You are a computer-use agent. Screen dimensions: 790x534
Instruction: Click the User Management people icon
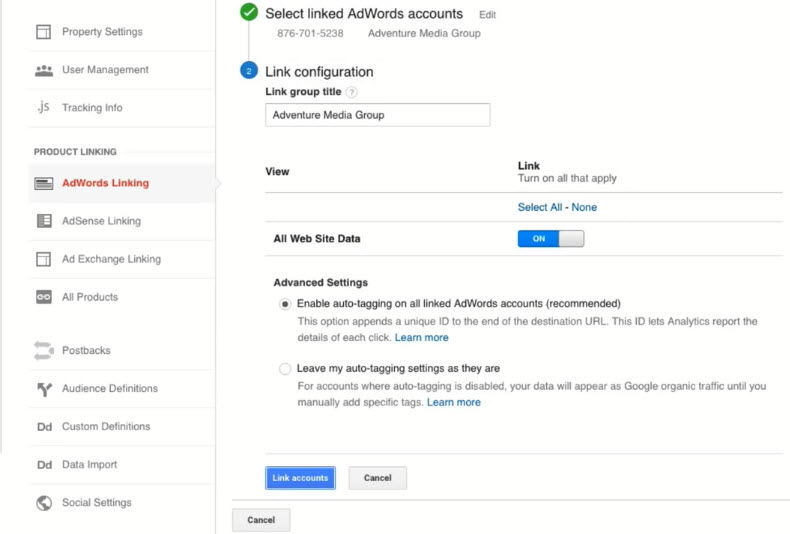point(43,70)
